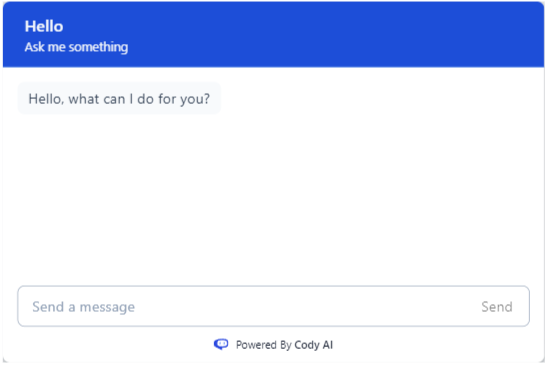
Task: Click the blue robot icon beside Powered By
Action: (x=221, y=344)
